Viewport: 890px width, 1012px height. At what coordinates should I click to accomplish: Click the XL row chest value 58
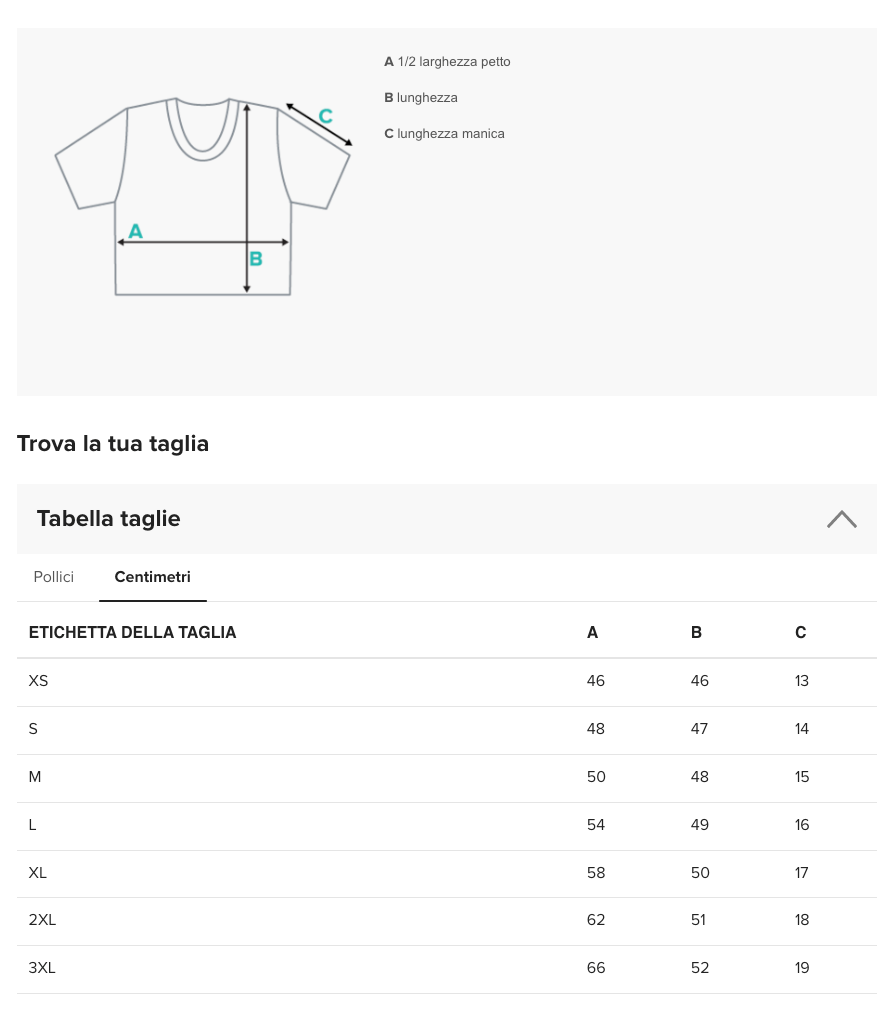596,873
